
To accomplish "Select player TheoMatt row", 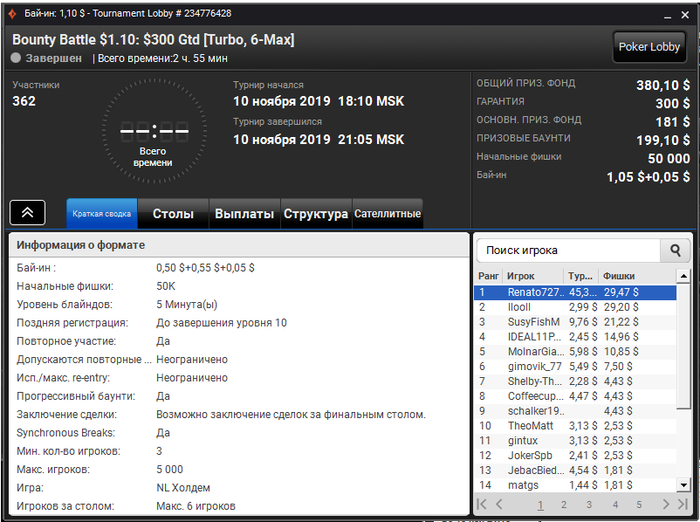I will pyautogui.click(x=575, y=426).
